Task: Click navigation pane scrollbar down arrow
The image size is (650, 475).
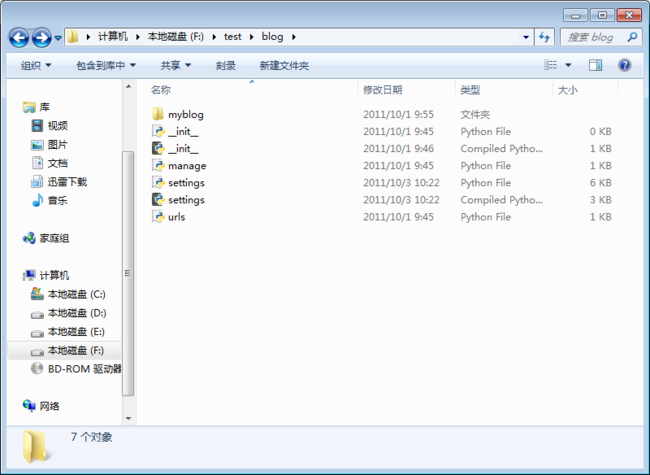Action: pos(128,418)
